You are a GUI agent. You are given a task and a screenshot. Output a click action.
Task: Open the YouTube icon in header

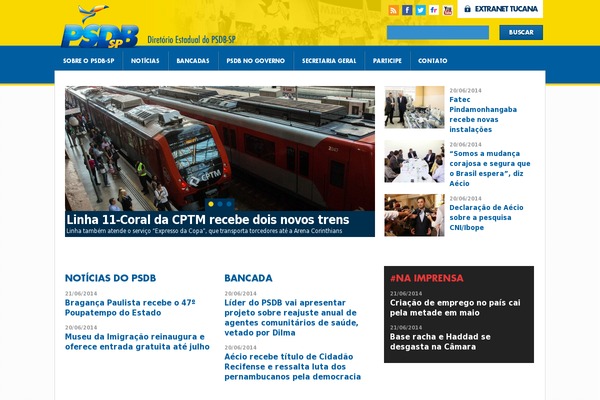pos(448,10)
